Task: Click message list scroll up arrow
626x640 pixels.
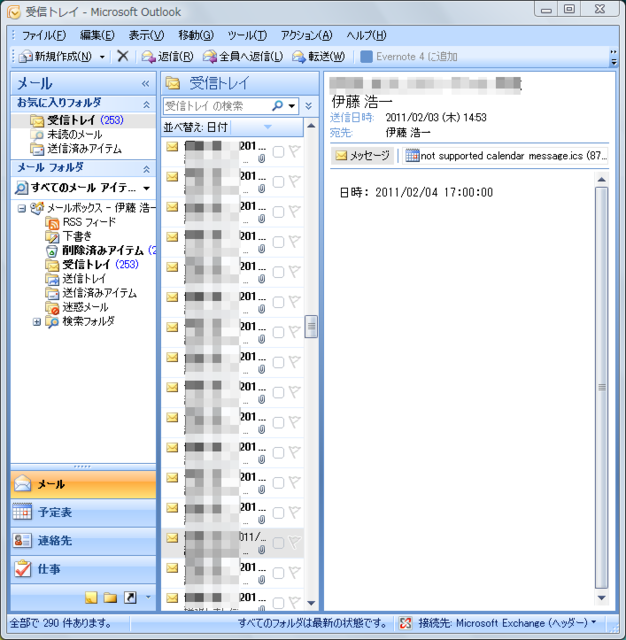Action: (311, 126)
